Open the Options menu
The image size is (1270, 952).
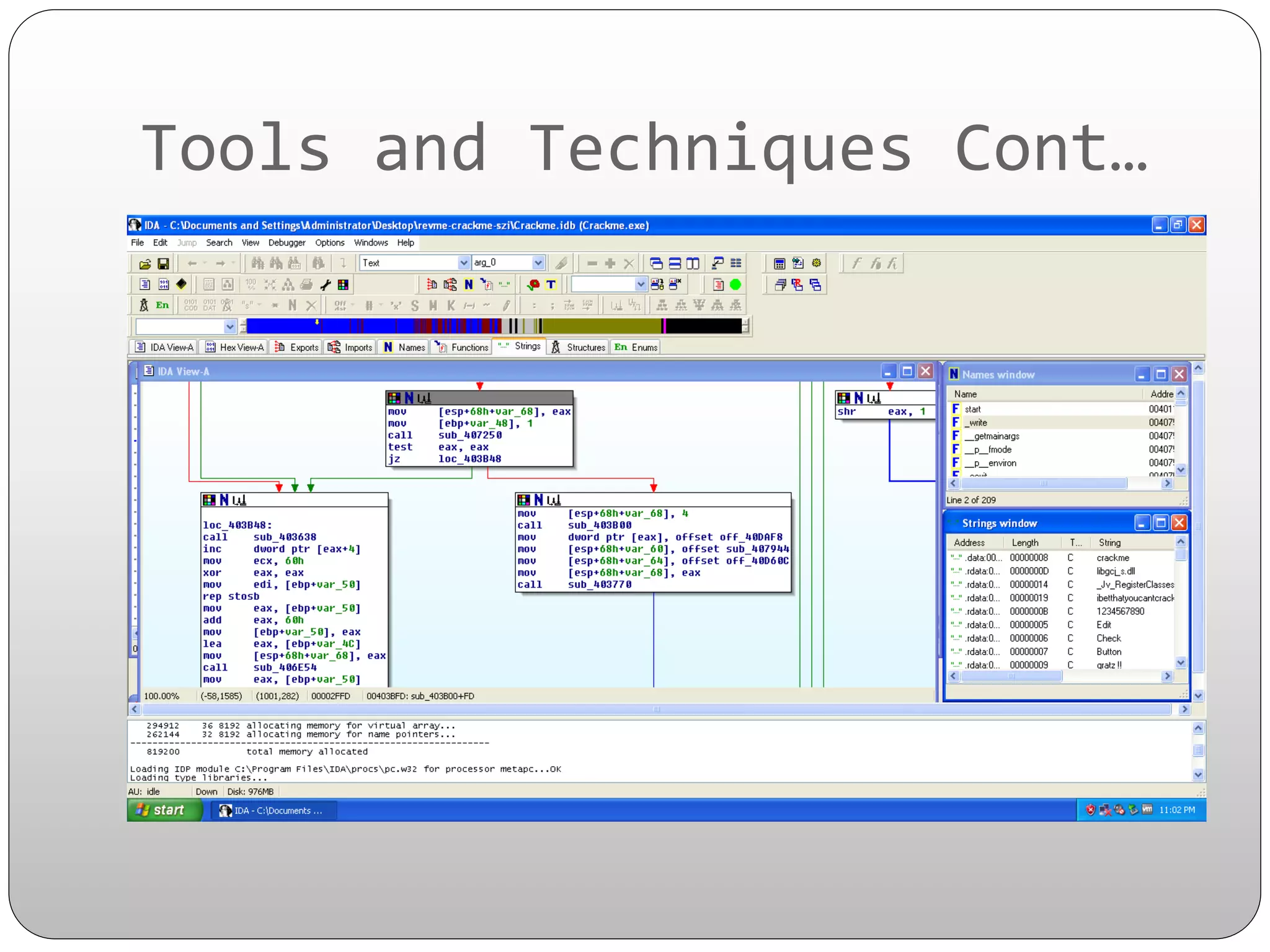tap(329, 242)
